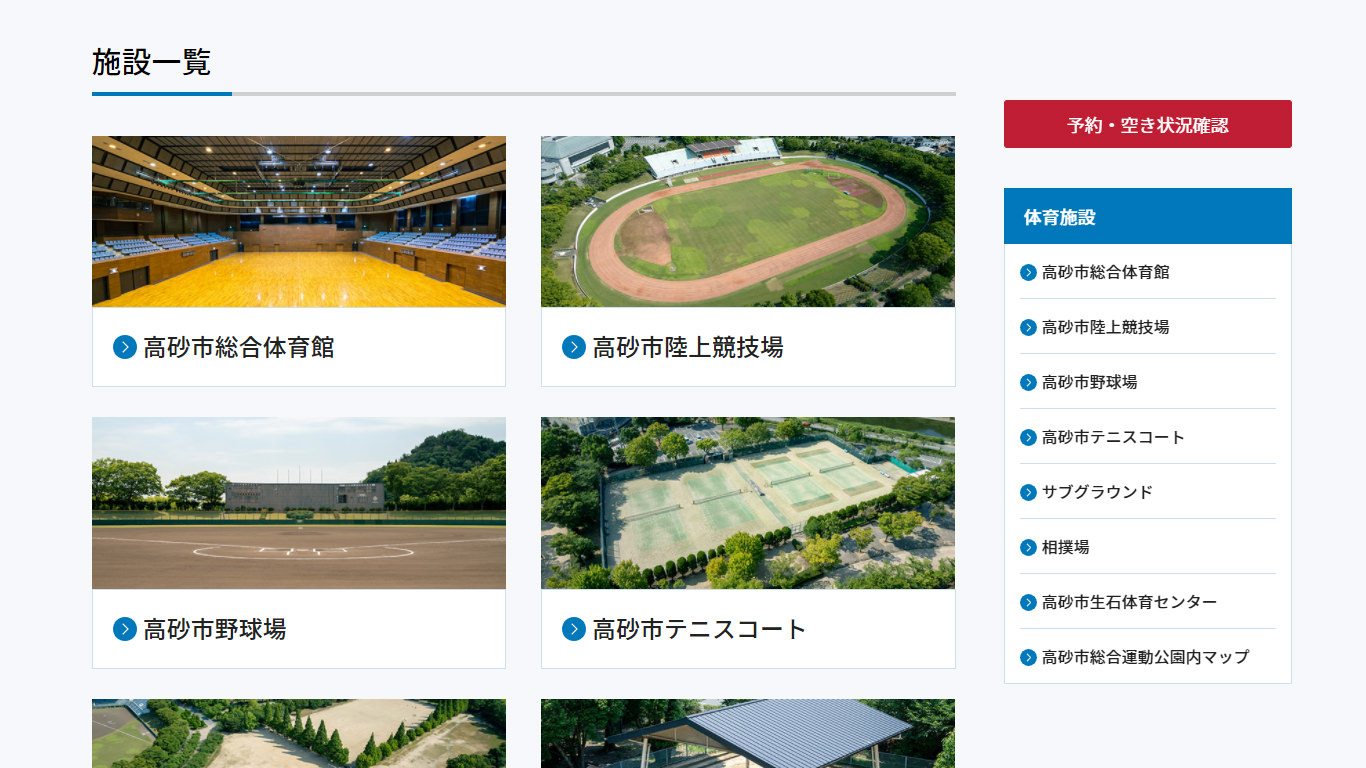Click the 高砂市テニスコート card title link
1366x768 pixels.
[699, 629]
